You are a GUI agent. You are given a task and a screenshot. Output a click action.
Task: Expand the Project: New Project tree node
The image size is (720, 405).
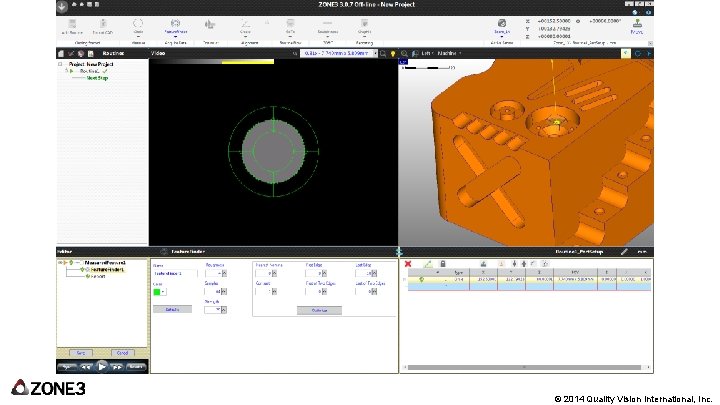click(60, 64)
